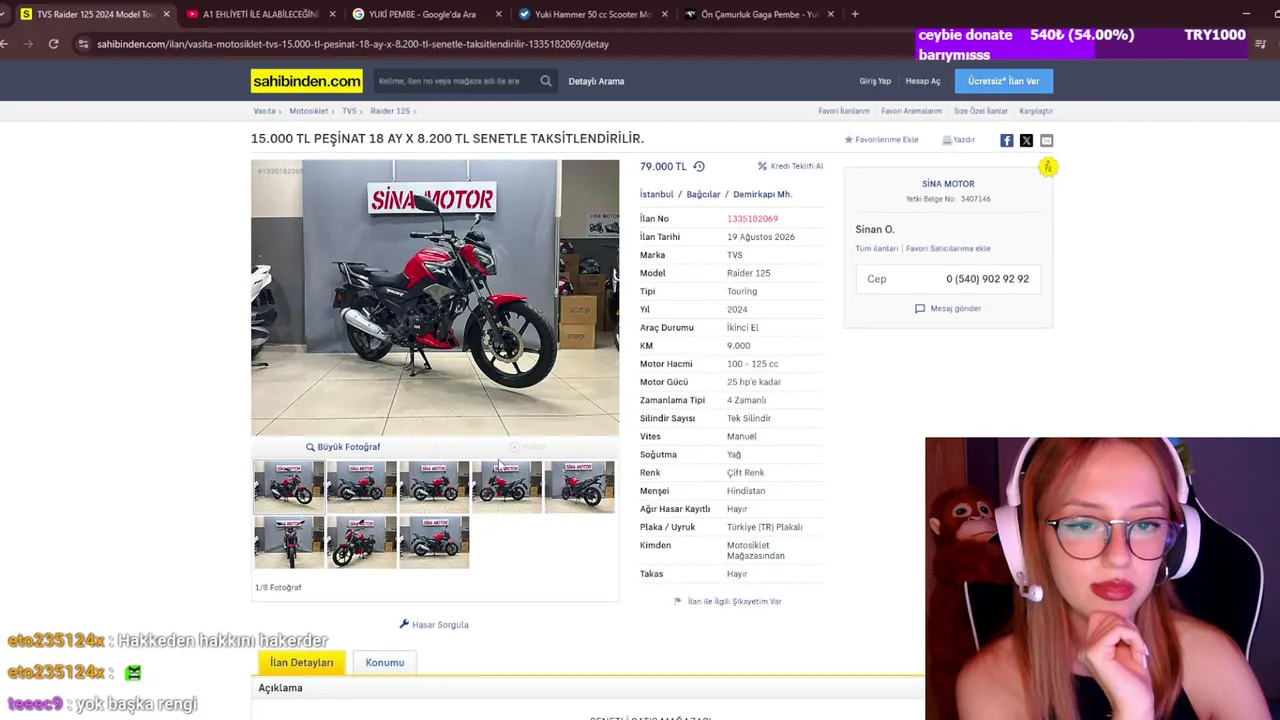This screenshot has width=1280, height=720.
Task: Select the İlan Detayları tab
Action: click(301, 662)
